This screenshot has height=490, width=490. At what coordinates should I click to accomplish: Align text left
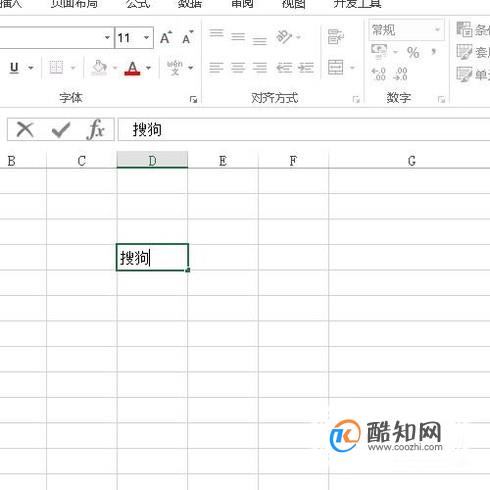tap(216, 68)
